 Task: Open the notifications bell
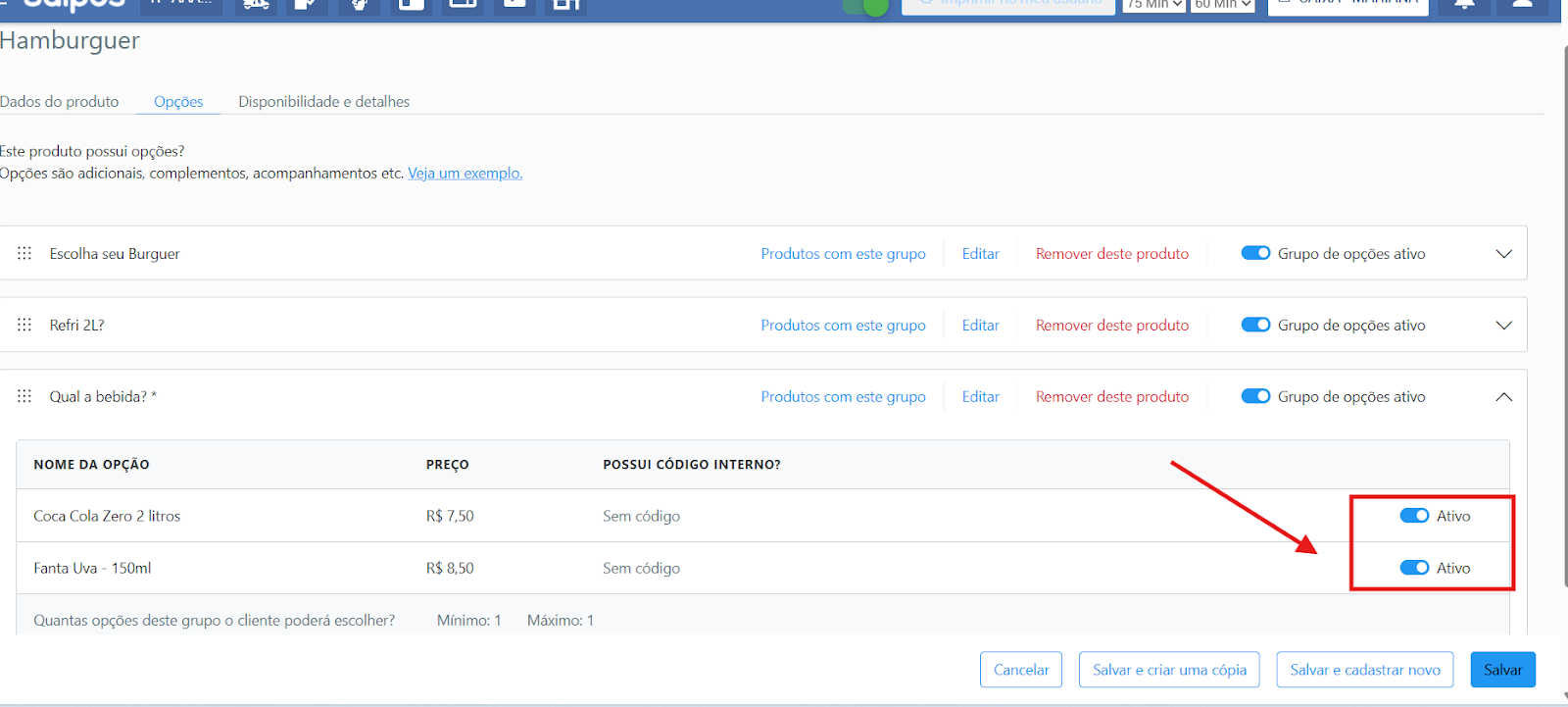(x=1464, y=5)
